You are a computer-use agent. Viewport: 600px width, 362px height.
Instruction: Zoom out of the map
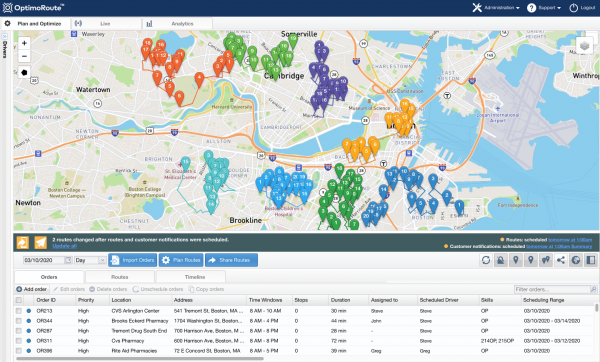coord(24,57)
